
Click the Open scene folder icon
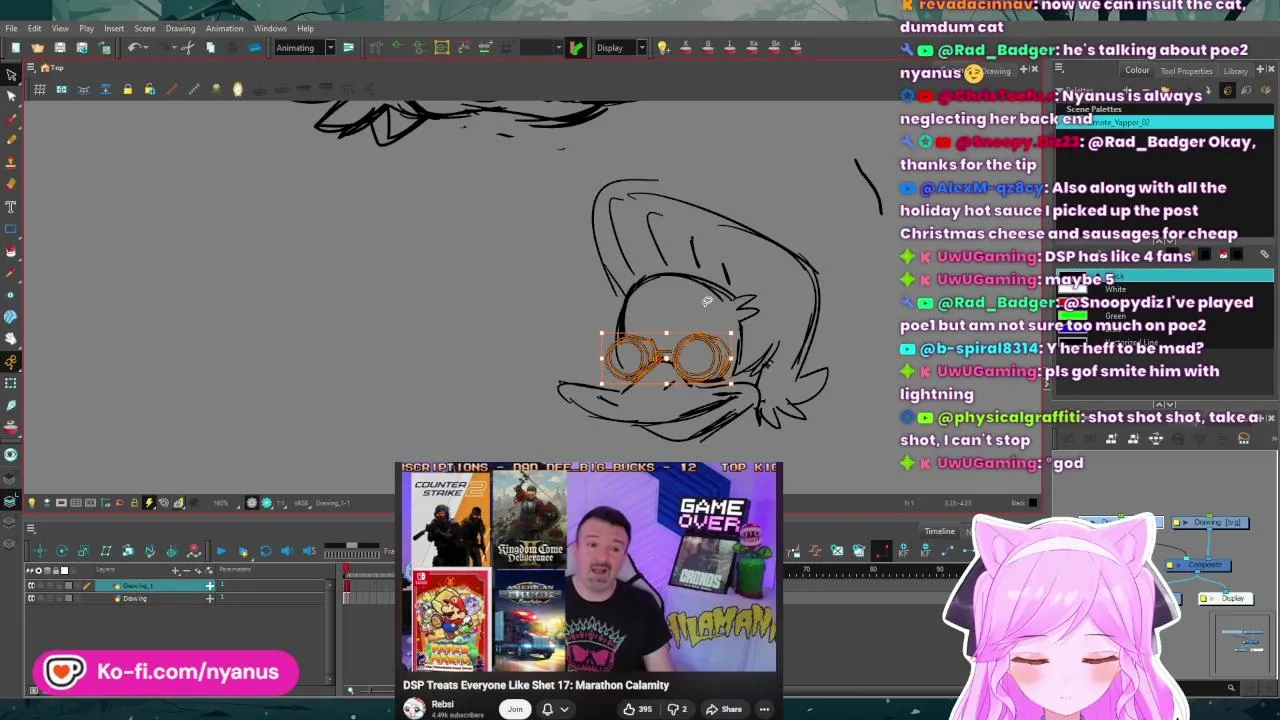(38, 48)
